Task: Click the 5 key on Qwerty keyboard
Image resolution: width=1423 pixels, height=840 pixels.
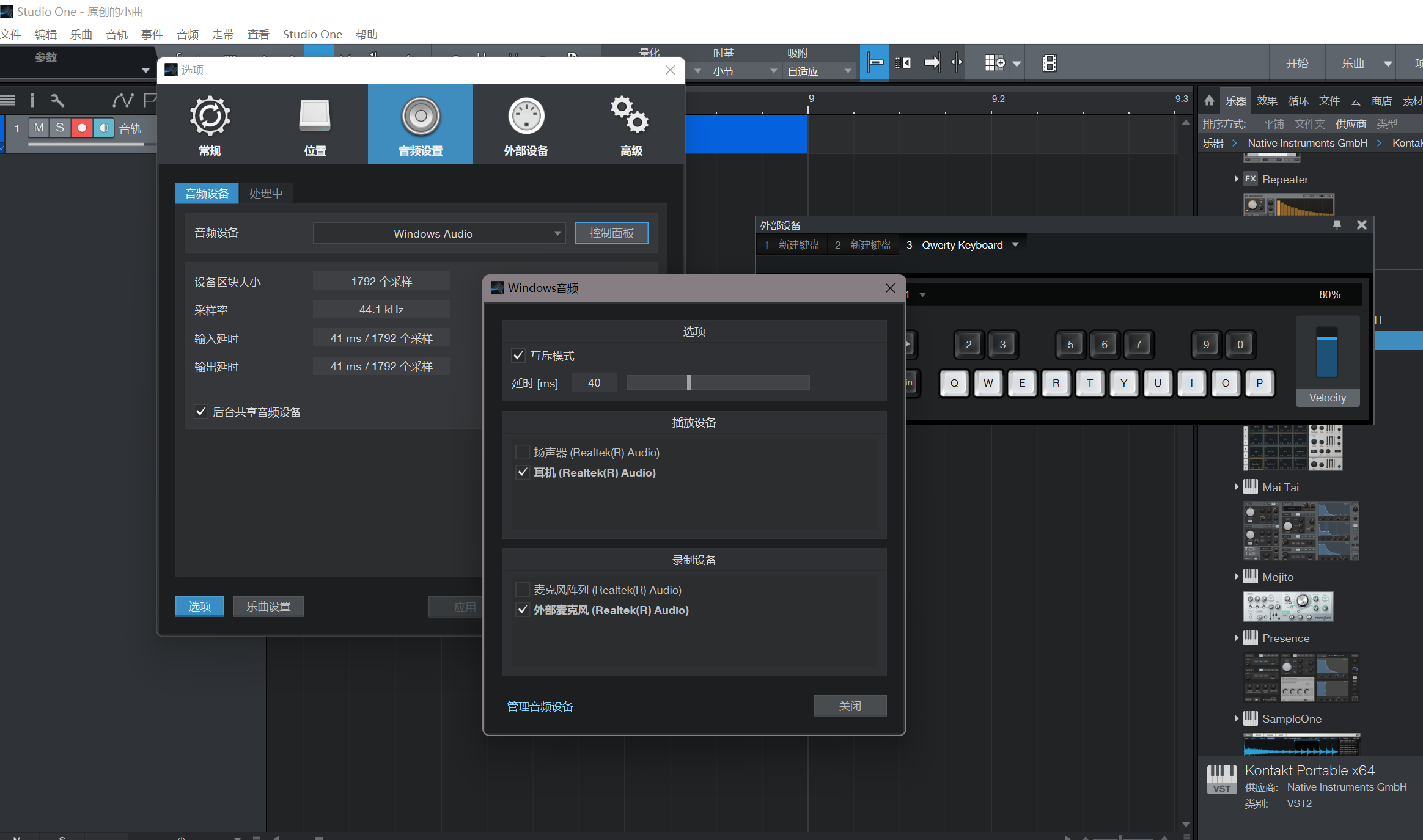Action: coord(1070,345)
